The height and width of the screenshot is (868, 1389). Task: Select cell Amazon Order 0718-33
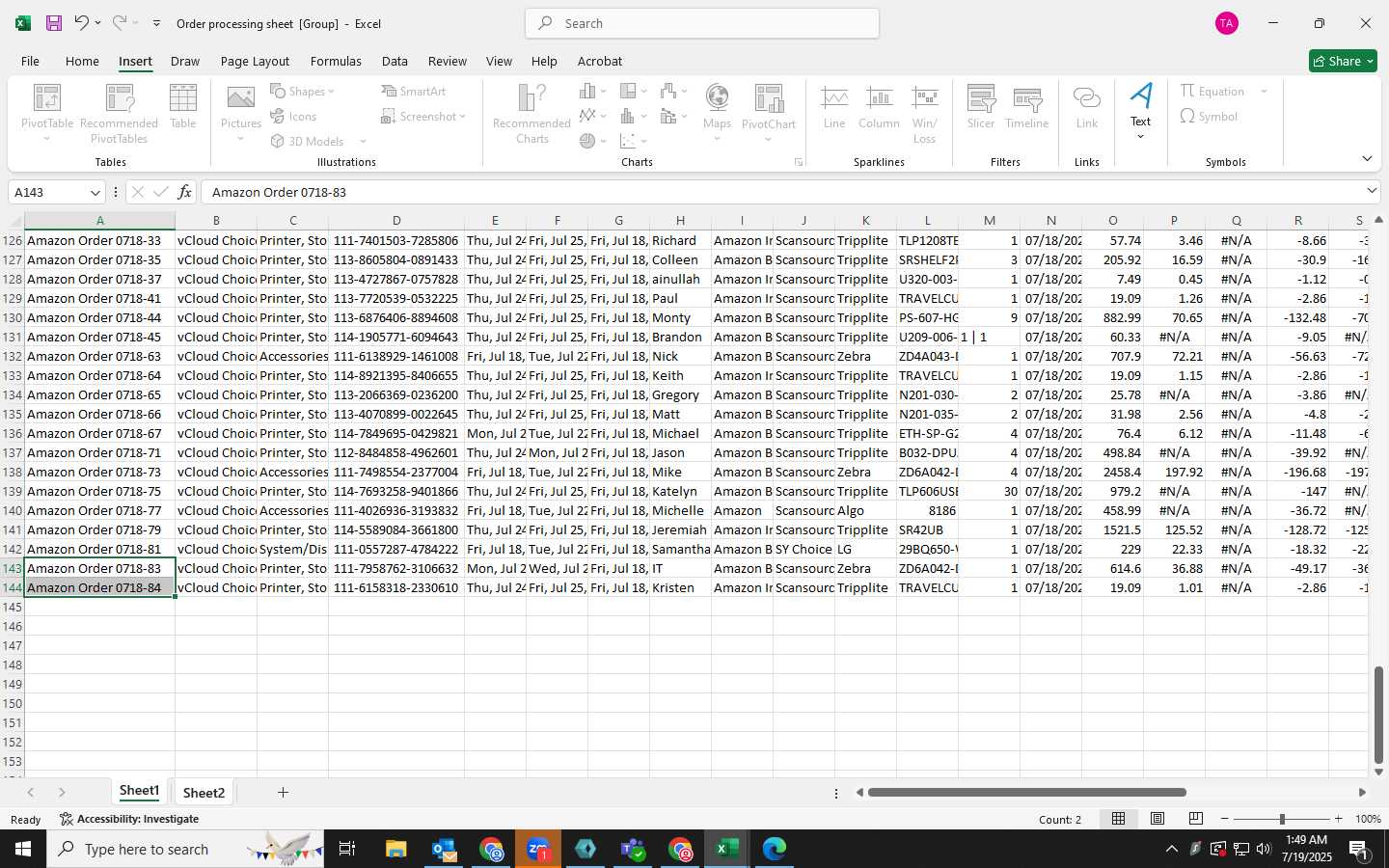point(99,240)
